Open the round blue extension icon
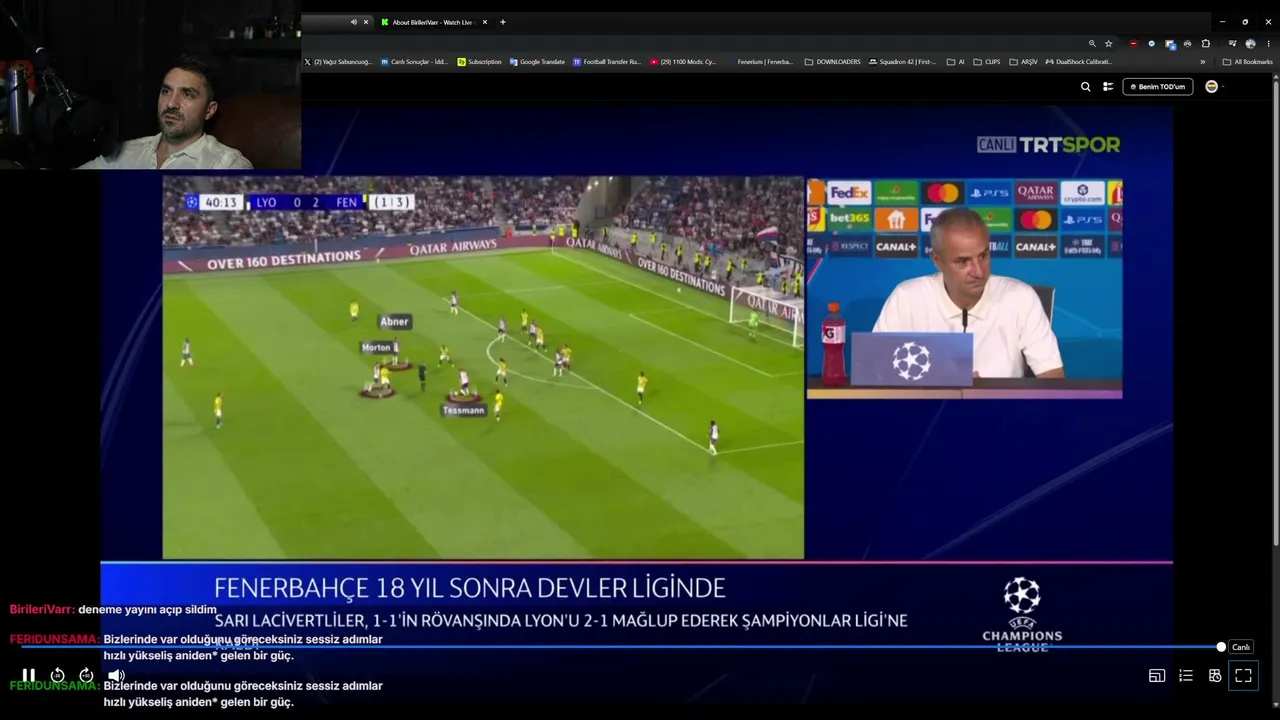This screenshot has width=1280, height=720. tap(1152, 44)
